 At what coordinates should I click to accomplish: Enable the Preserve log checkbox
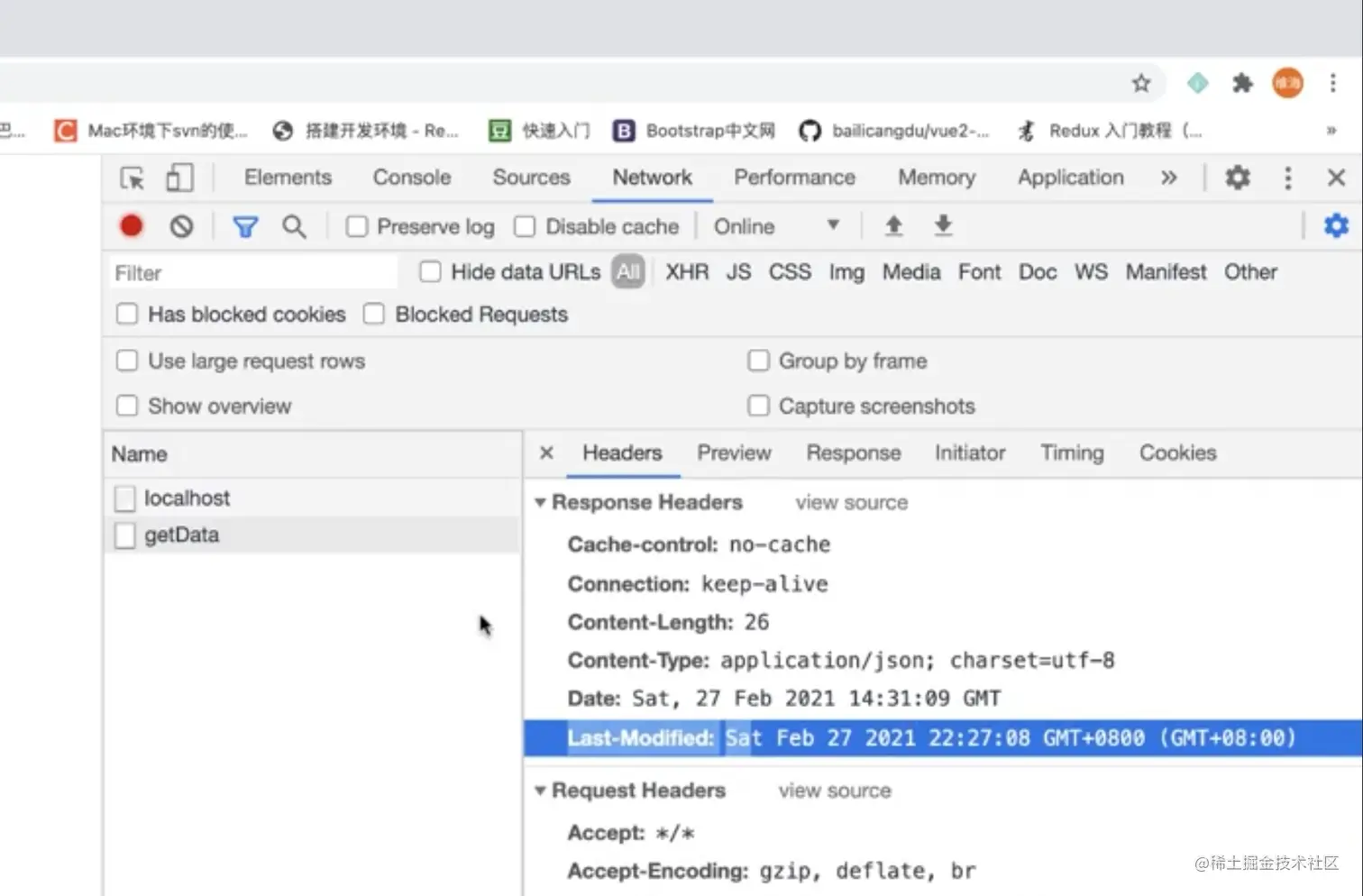[x=357, y=227]
